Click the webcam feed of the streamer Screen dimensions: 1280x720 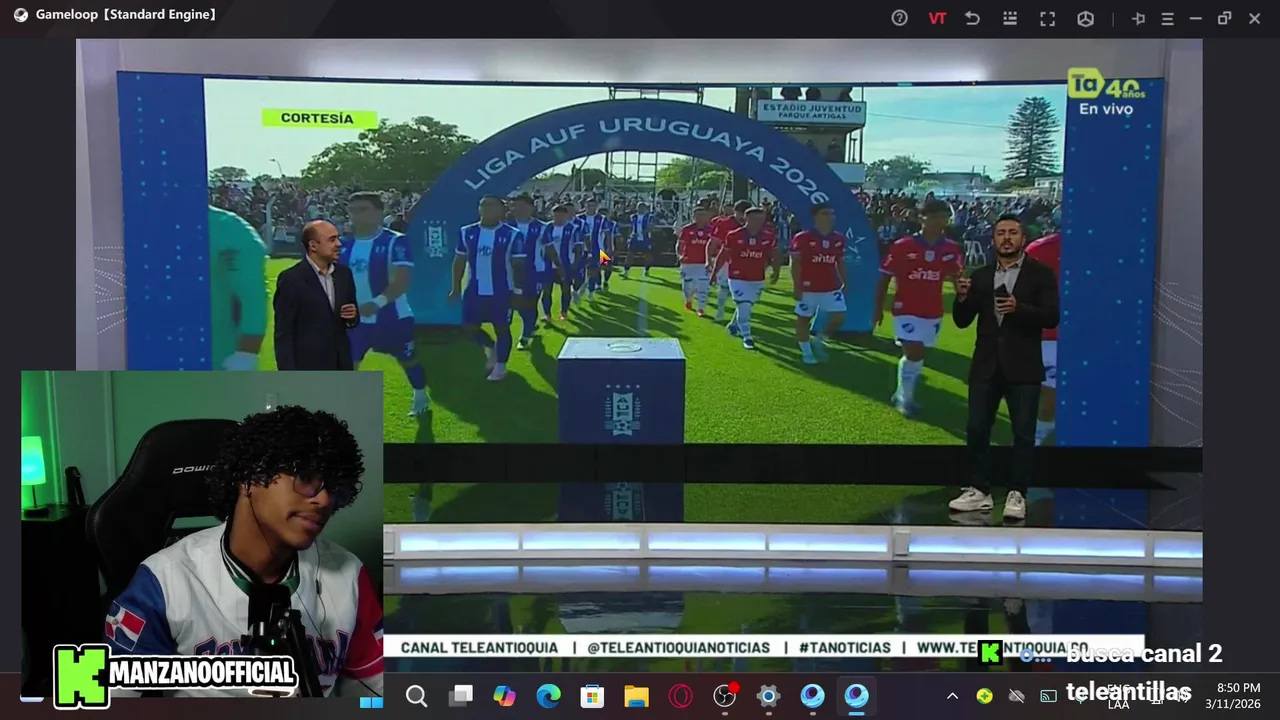(x=202, y=534)
